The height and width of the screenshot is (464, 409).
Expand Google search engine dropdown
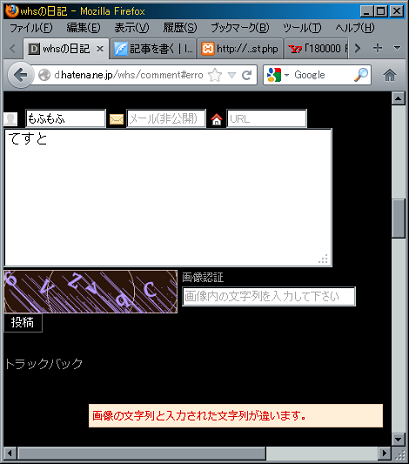(286, 75)
